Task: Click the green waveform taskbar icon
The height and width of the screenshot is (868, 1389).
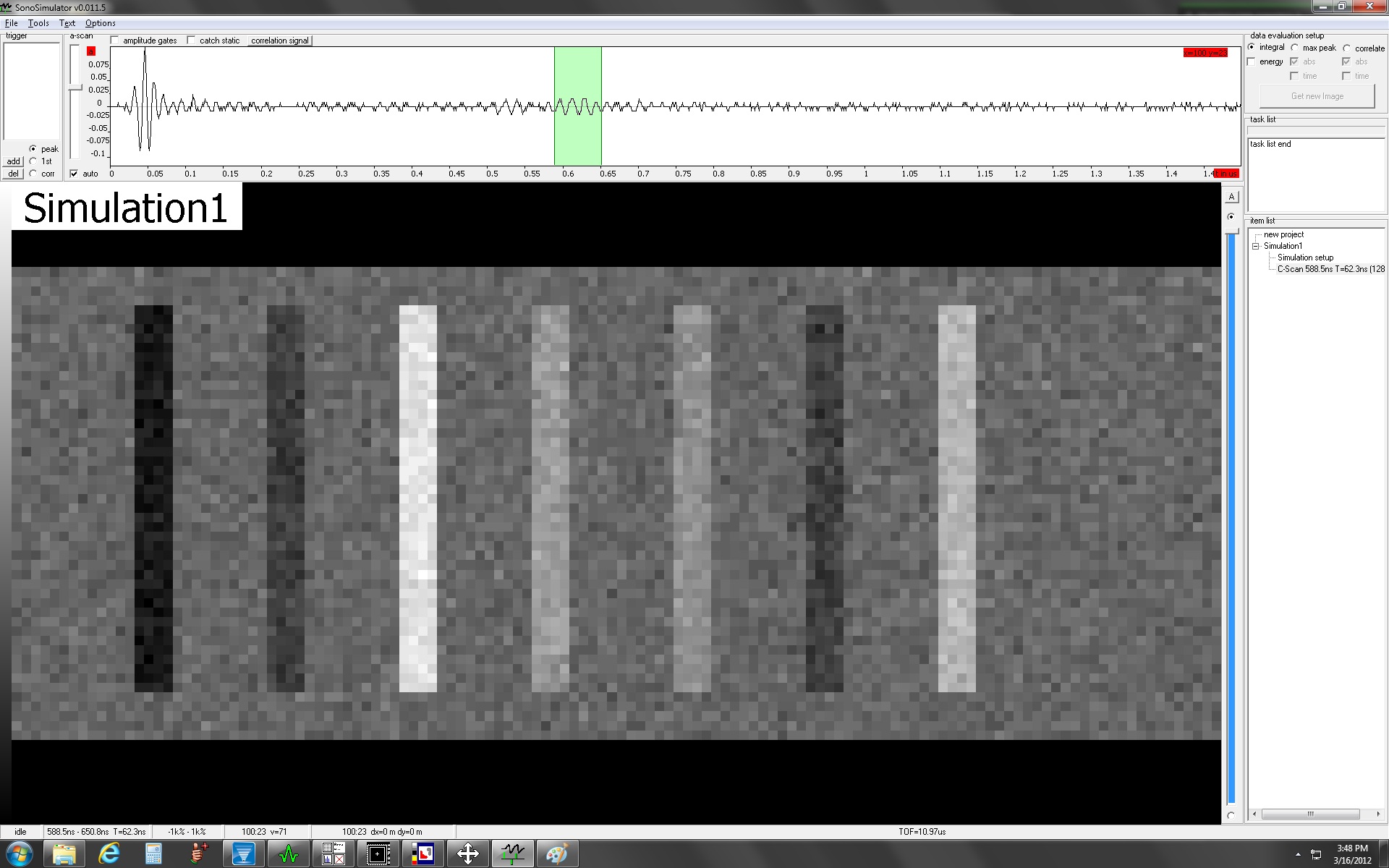Action: coord(289,854)
